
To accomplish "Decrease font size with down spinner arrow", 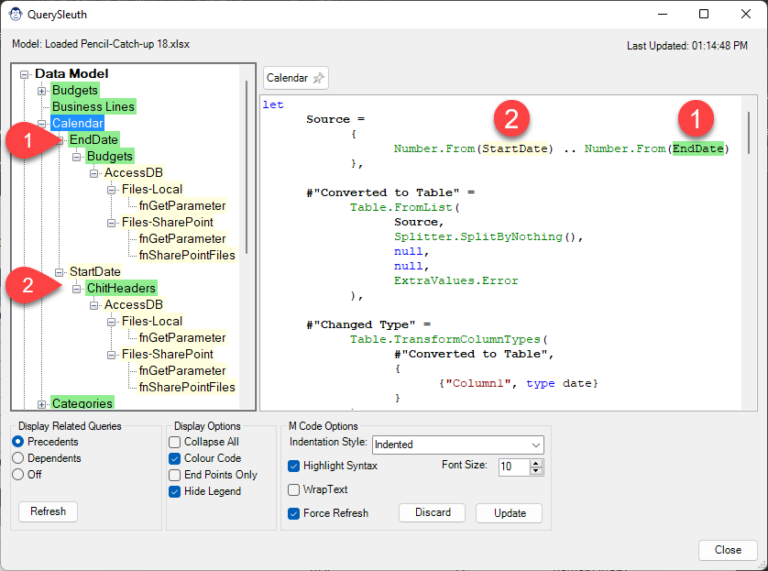I will (536, 471).
